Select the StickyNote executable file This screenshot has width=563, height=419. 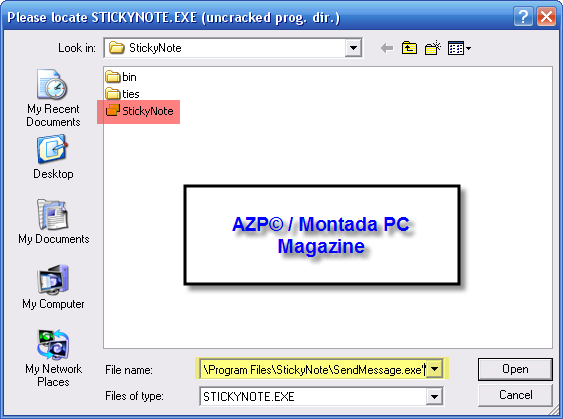click(x=139, y=111)
